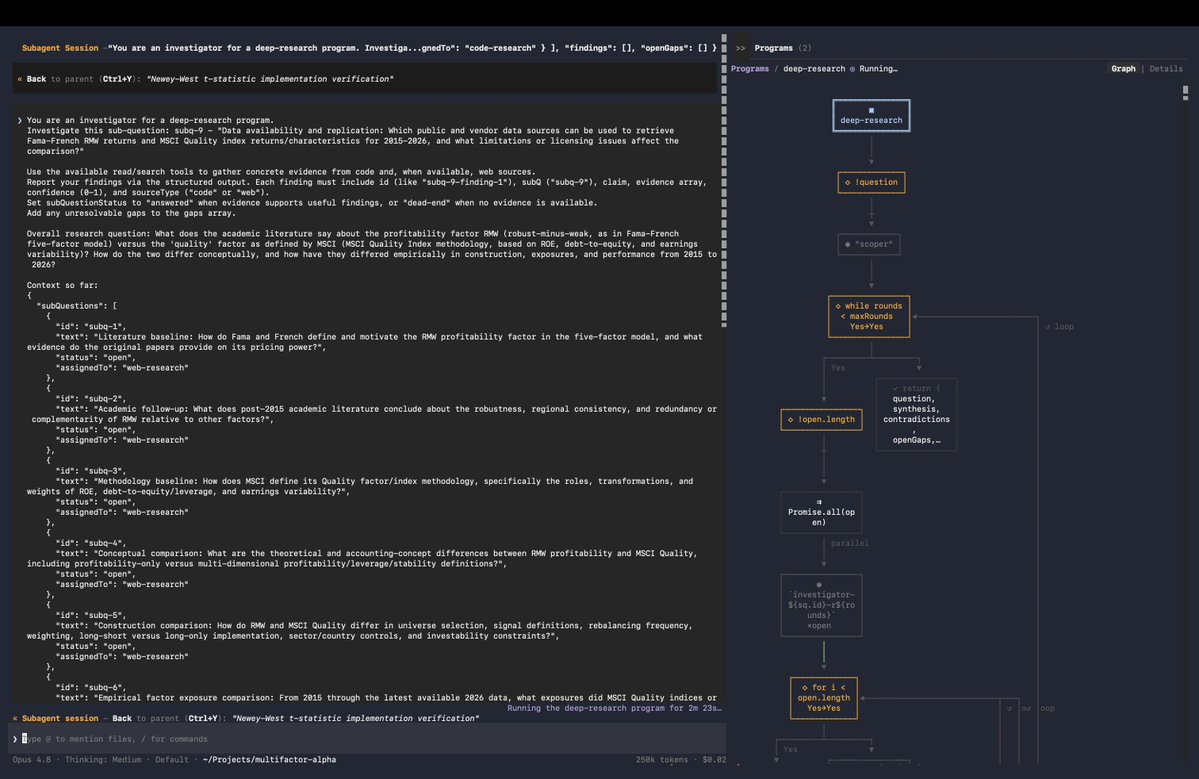Click the graph panel scrollbar thumb

click(1185, 93)
